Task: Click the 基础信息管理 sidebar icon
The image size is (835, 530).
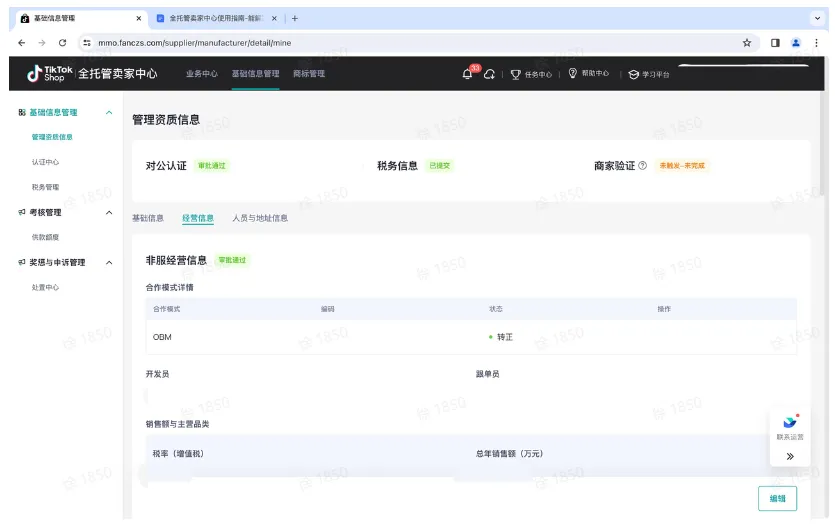Action: (22, 112)
